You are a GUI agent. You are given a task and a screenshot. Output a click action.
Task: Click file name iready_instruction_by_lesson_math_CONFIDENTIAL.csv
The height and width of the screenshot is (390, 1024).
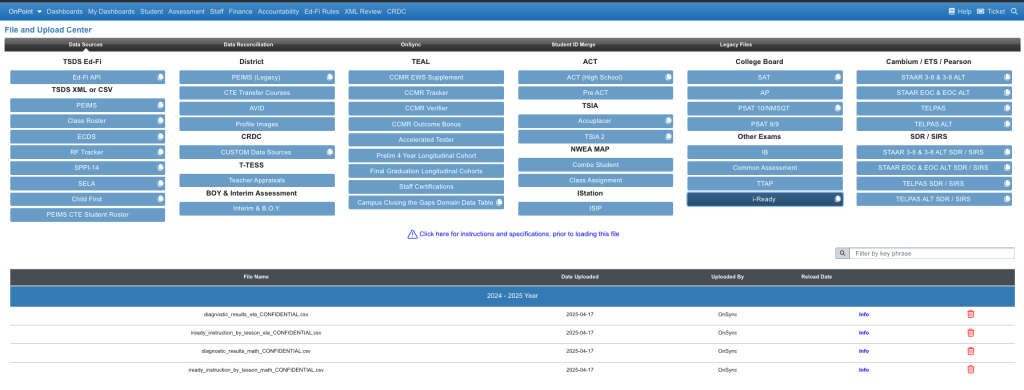pyautogui.click(x=256, y=370)
